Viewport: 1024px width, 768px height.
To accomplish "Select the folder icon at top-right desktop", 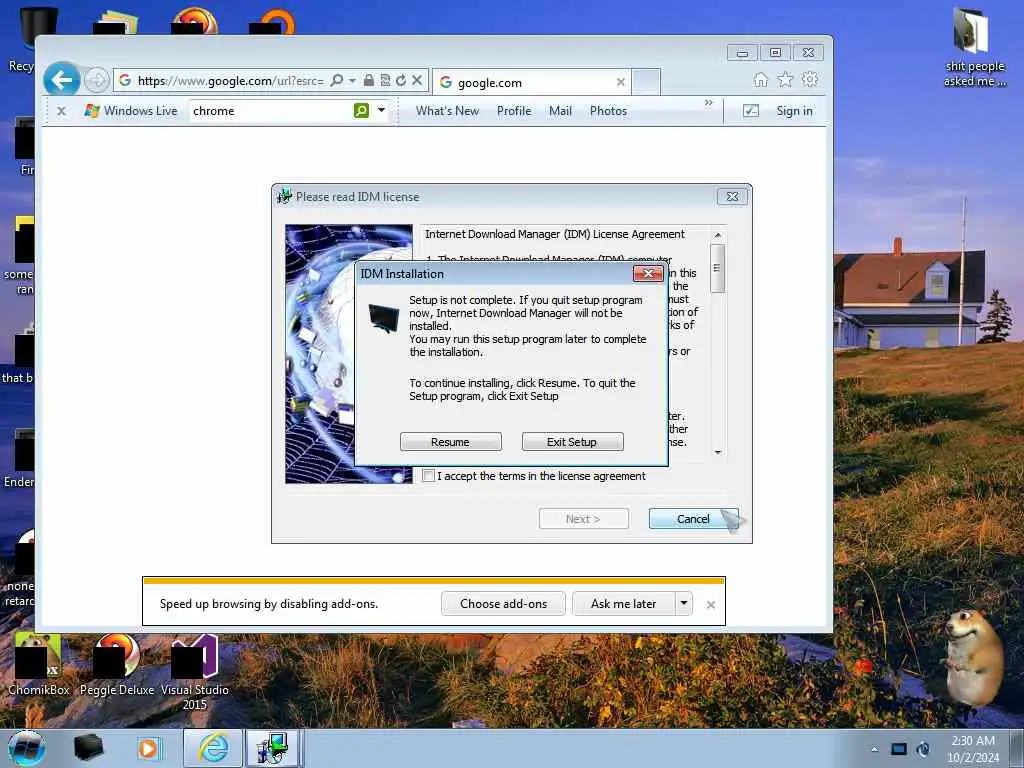I will (x=974, y=47).
